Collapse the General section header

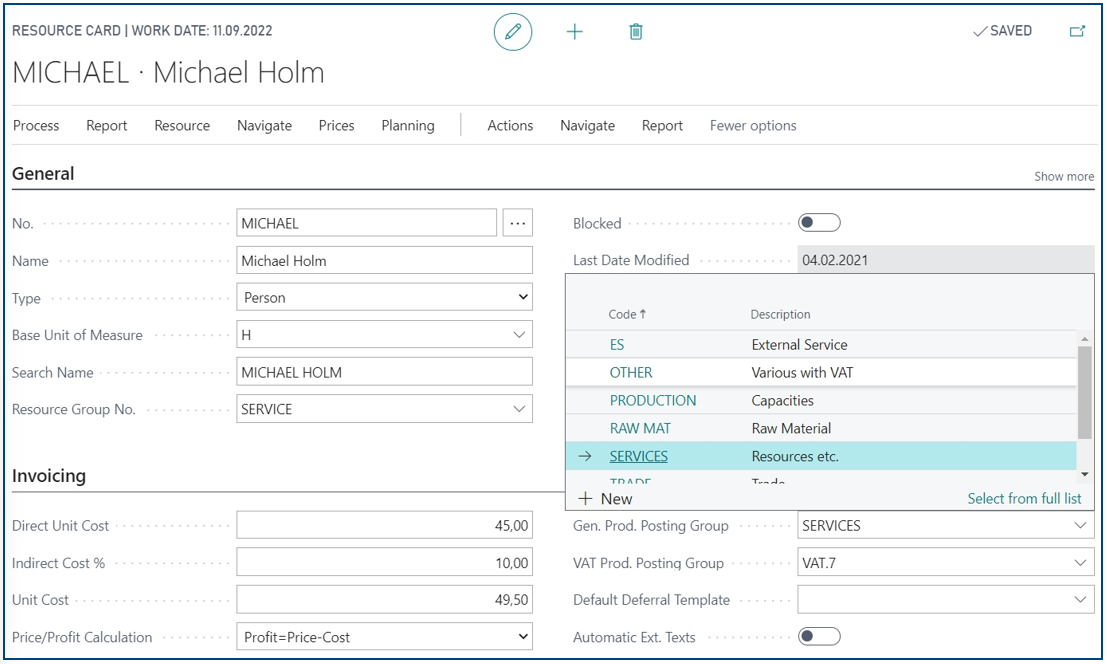pyautogui.click(x=43, y=174)
